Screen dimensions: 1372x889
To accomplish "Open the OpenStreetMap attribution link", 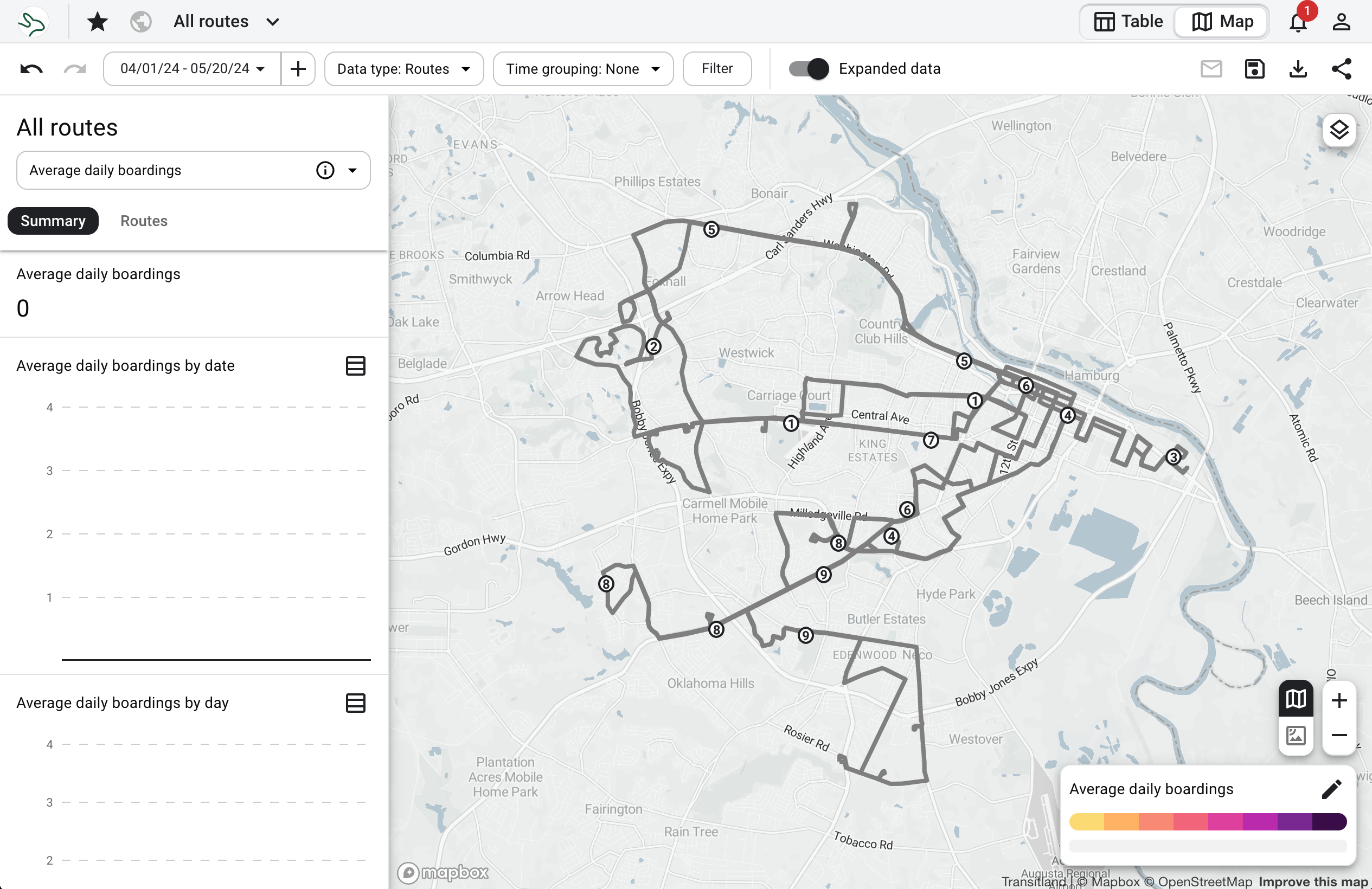I will pos(1198,881).
